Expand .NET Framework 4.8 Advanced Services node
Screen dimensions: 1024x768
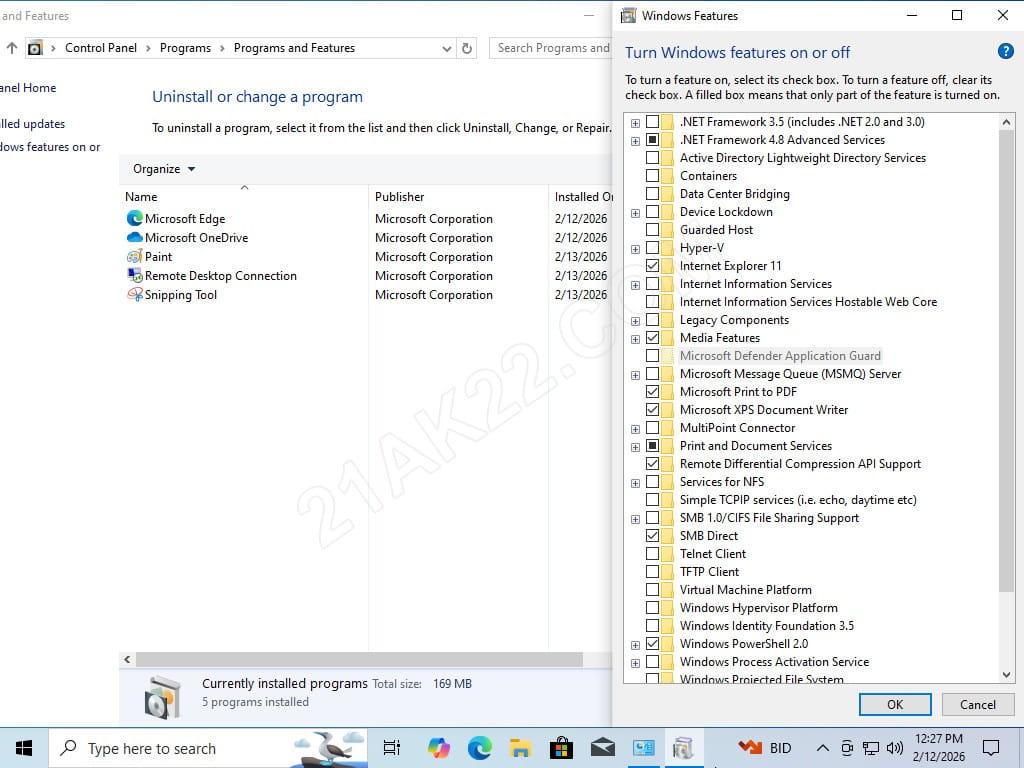[635, 140]
